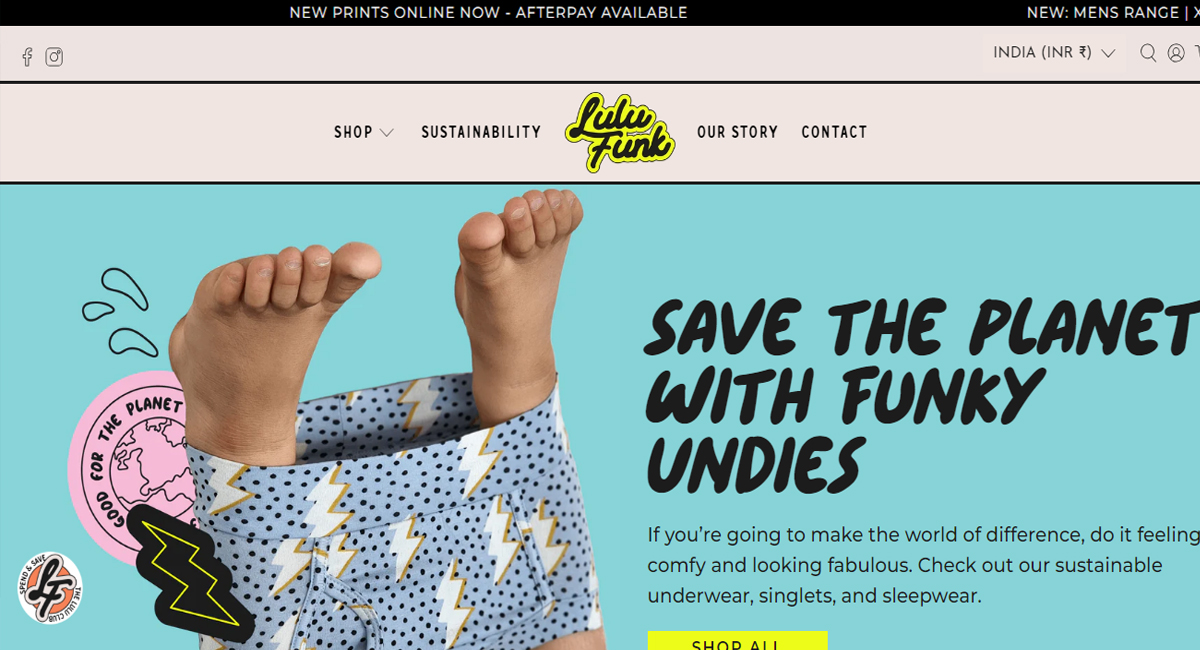
Task: Go to the Sustainability page
Action: (x=481, y=132)
